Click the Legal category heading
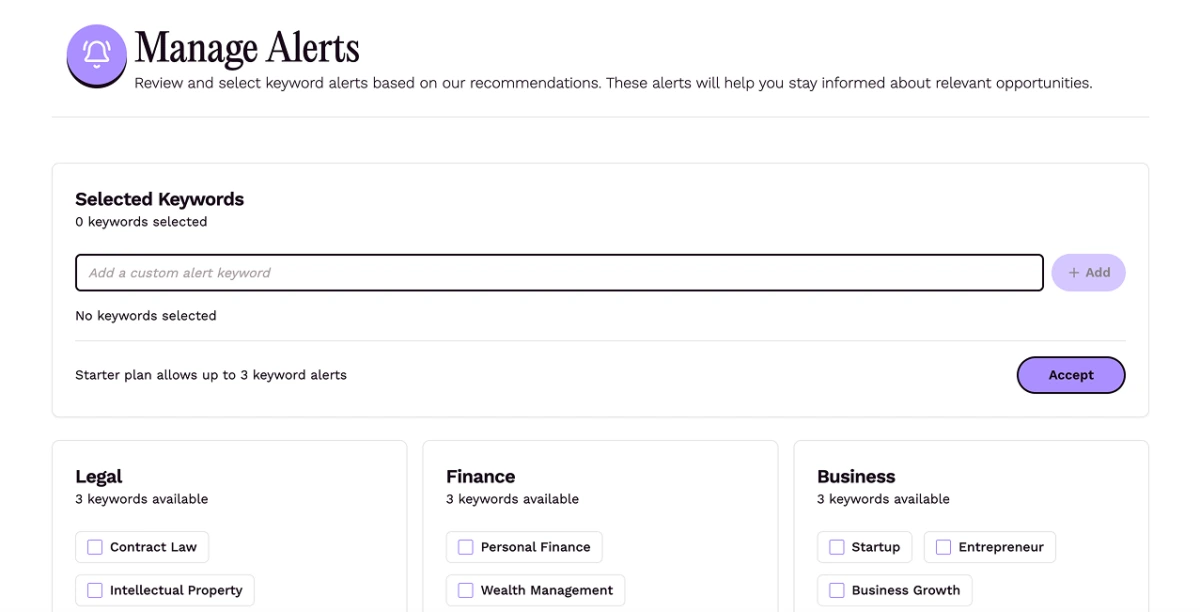Screen dimensions: 1200x612 (99, 476)
